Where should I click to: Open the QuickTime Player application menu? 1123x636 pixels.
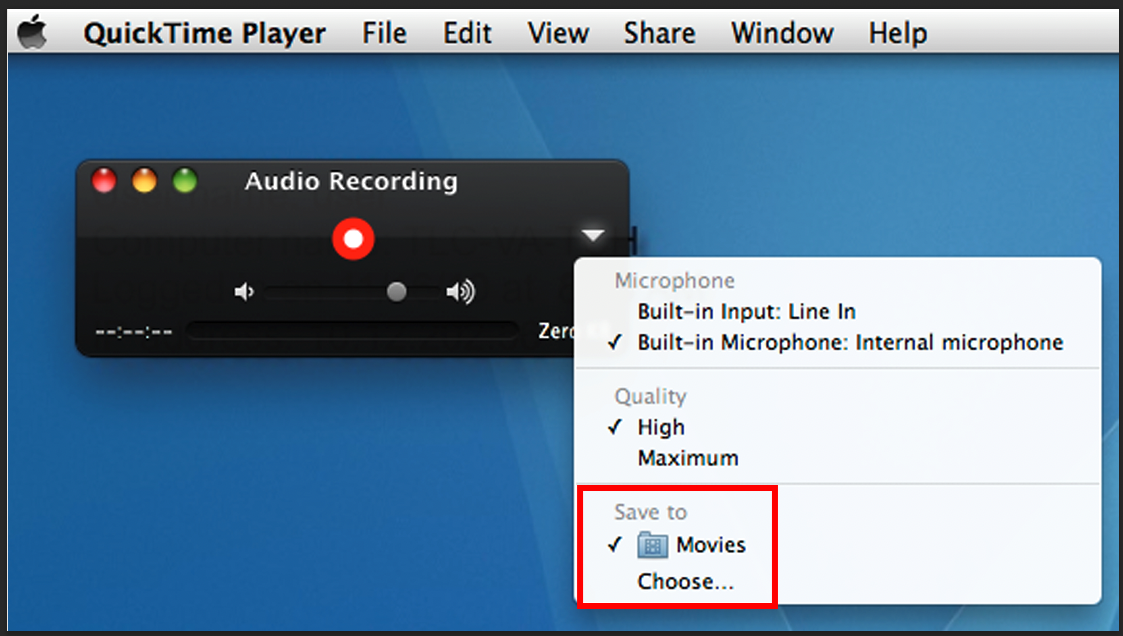click(204, 33)
